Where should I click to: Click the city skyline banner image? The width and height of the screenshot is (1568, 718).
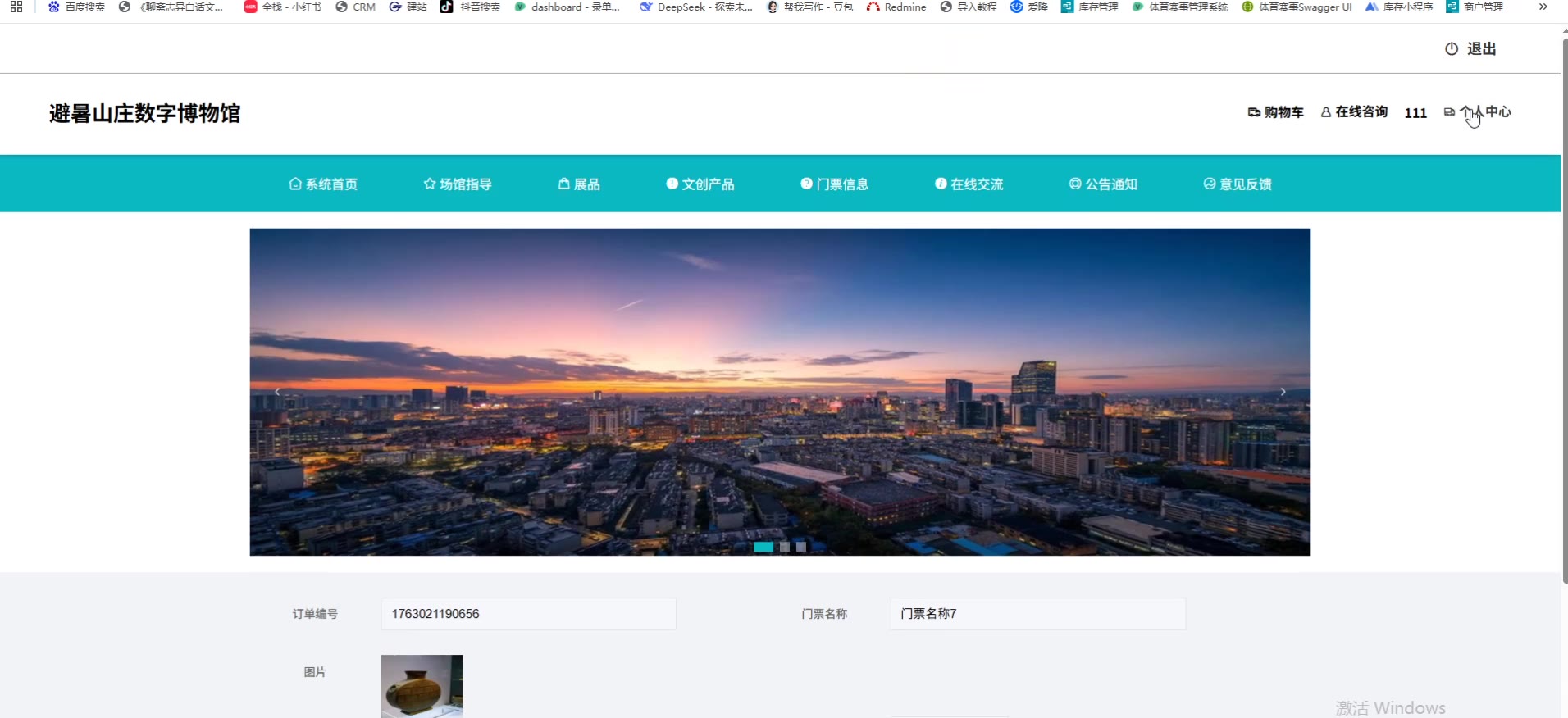[780, 392]
